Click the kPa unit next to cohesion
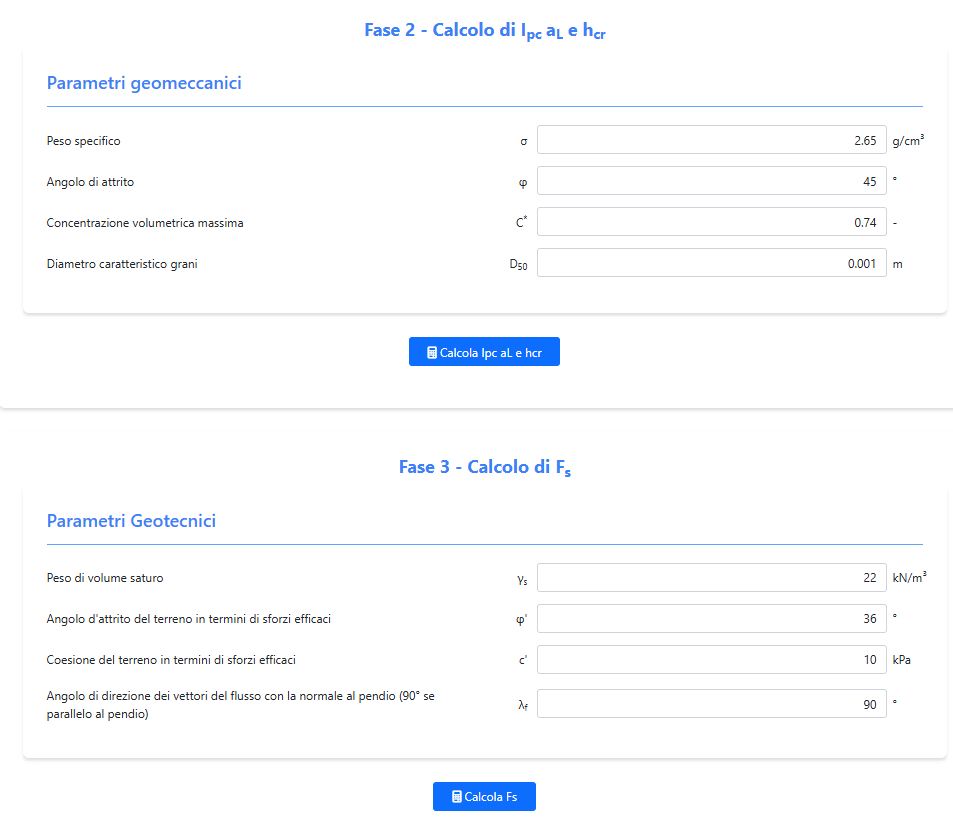Viewport: 953px width, 827px height. point(901,660)
